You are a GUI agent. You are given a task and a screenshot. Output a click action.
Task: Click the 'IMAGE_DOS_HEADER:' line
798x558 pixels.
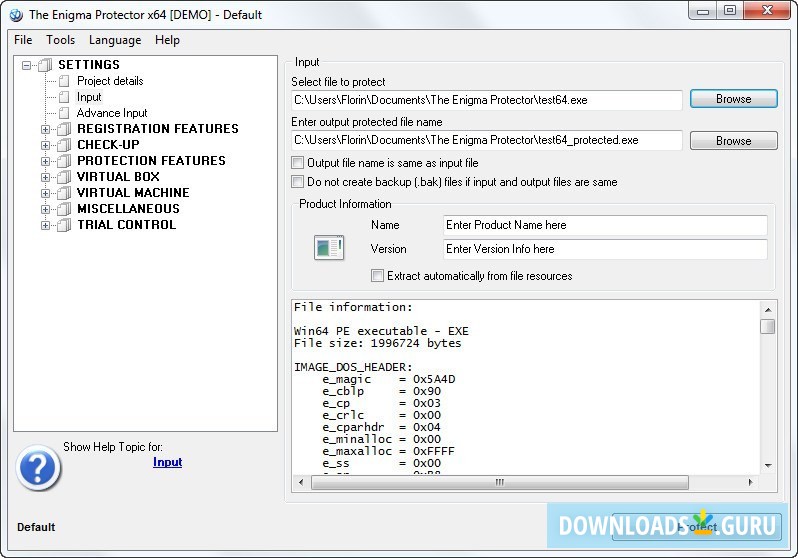point(353,367)
